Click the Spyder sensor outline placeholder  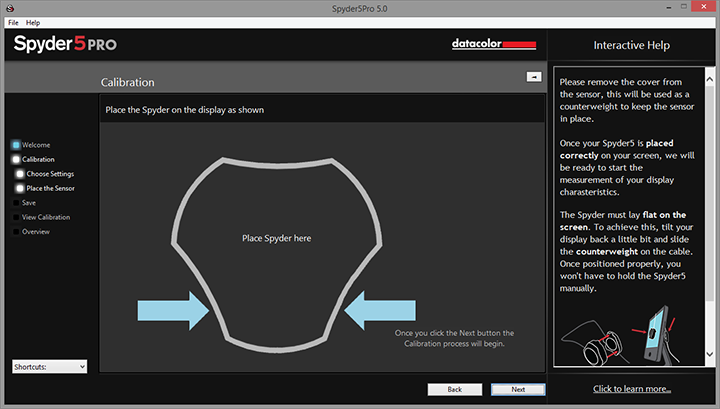[276, 238]
